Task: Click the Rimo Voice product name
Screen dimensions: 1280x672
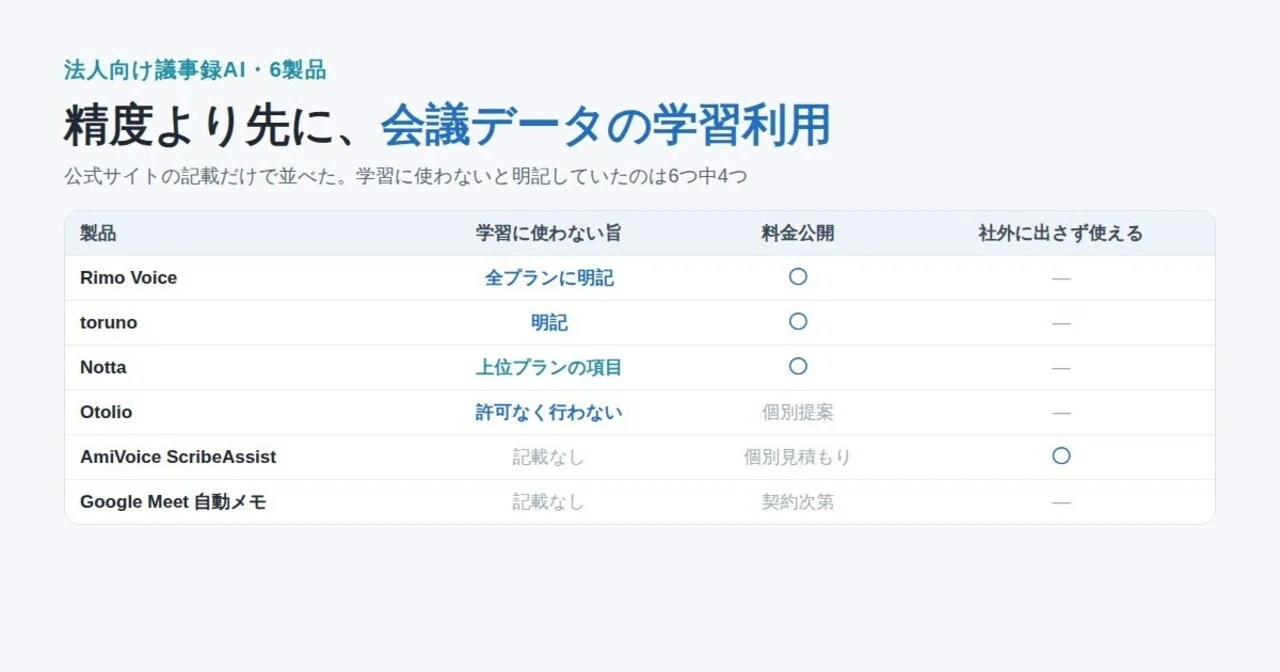Action: (x=128, y=278)
